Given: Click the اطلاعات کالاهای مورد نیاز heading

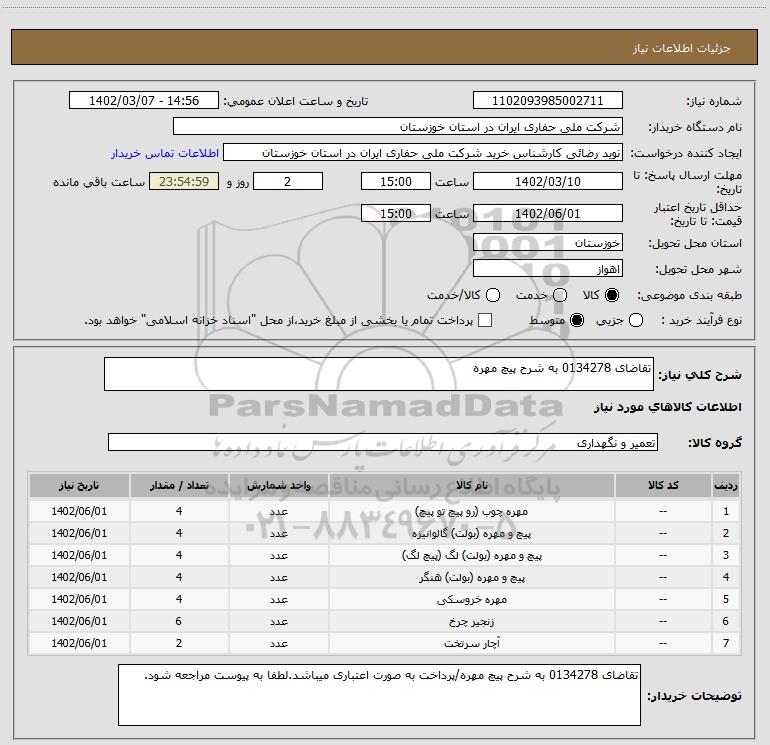Looking at the screenshot, I should [x=667, y=407].
